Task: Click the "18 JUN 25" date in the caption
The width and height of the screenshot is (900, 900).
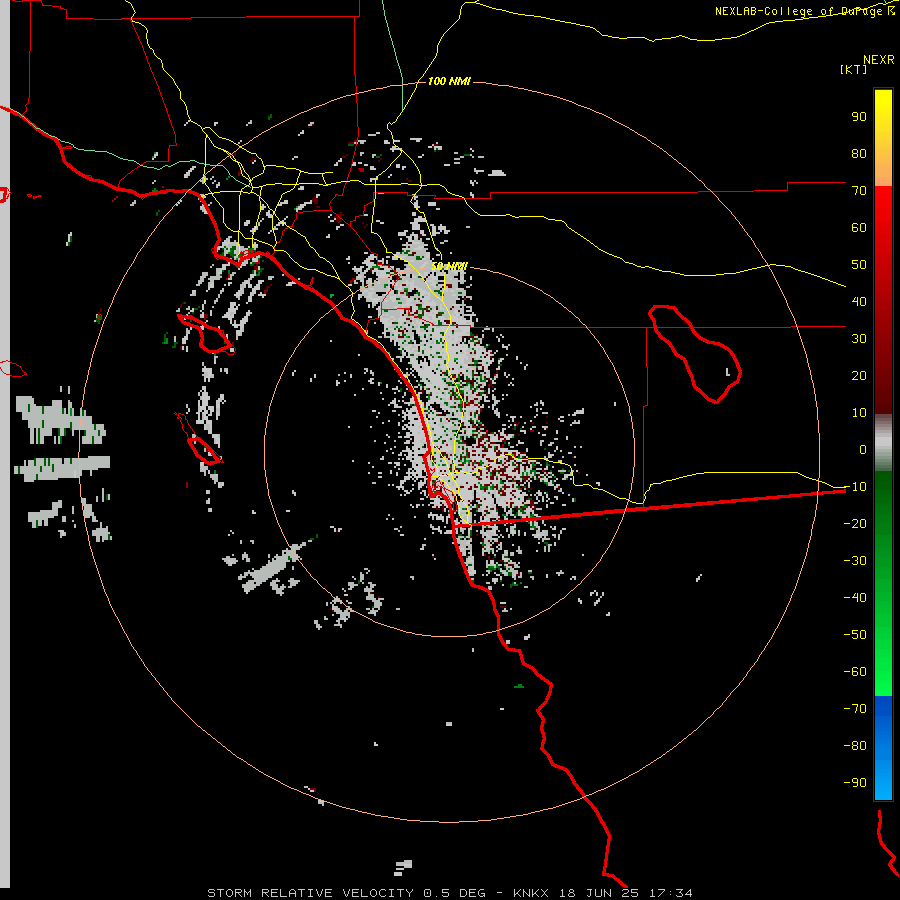Action: (599, 893)
